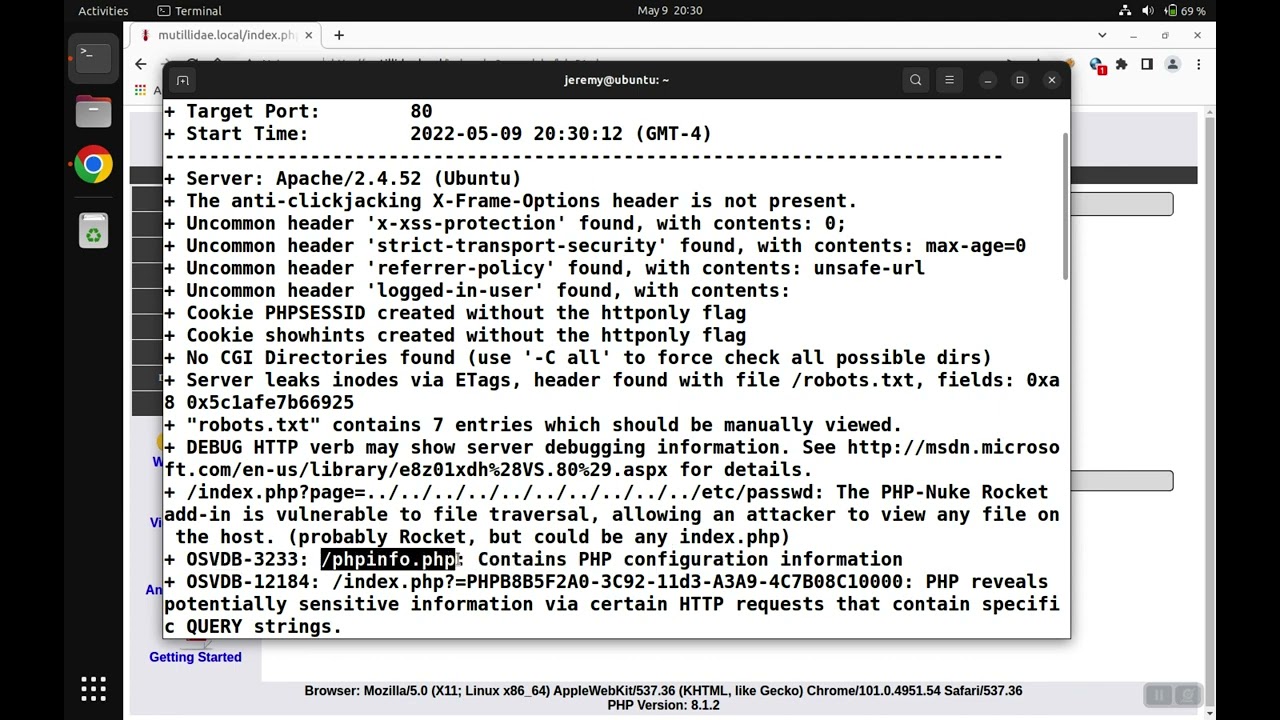Expand Chrome's tab search chevron
1280x720 pixels.
click(x=1101, y=36)
